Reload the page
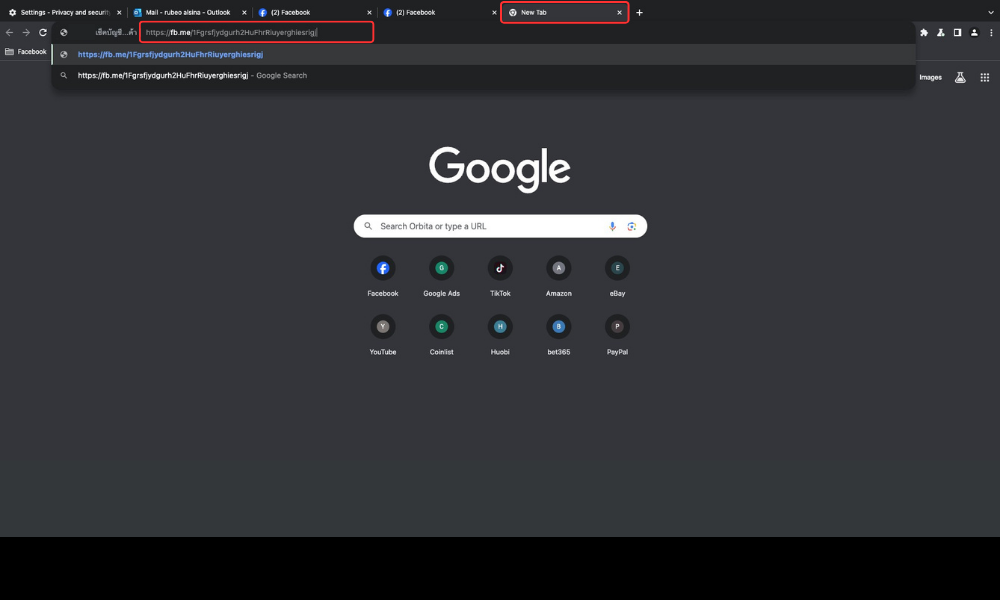 [x=43, y=33]
